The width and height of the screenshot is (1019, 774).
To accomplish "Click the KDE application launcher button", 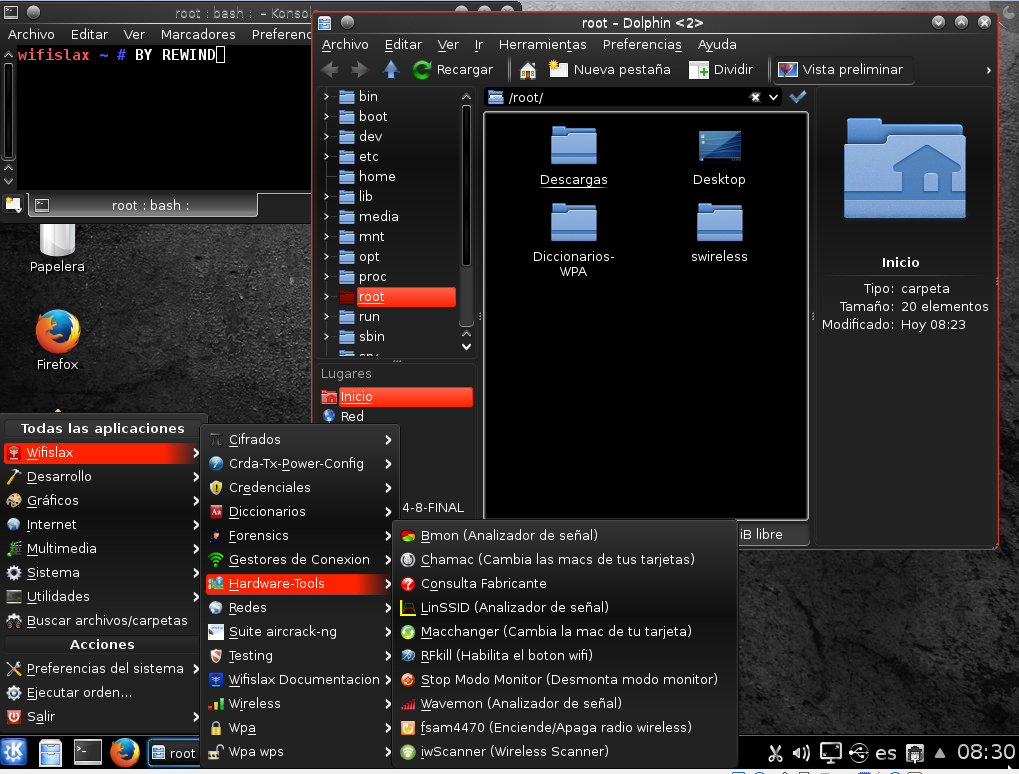I will [14, 753].
